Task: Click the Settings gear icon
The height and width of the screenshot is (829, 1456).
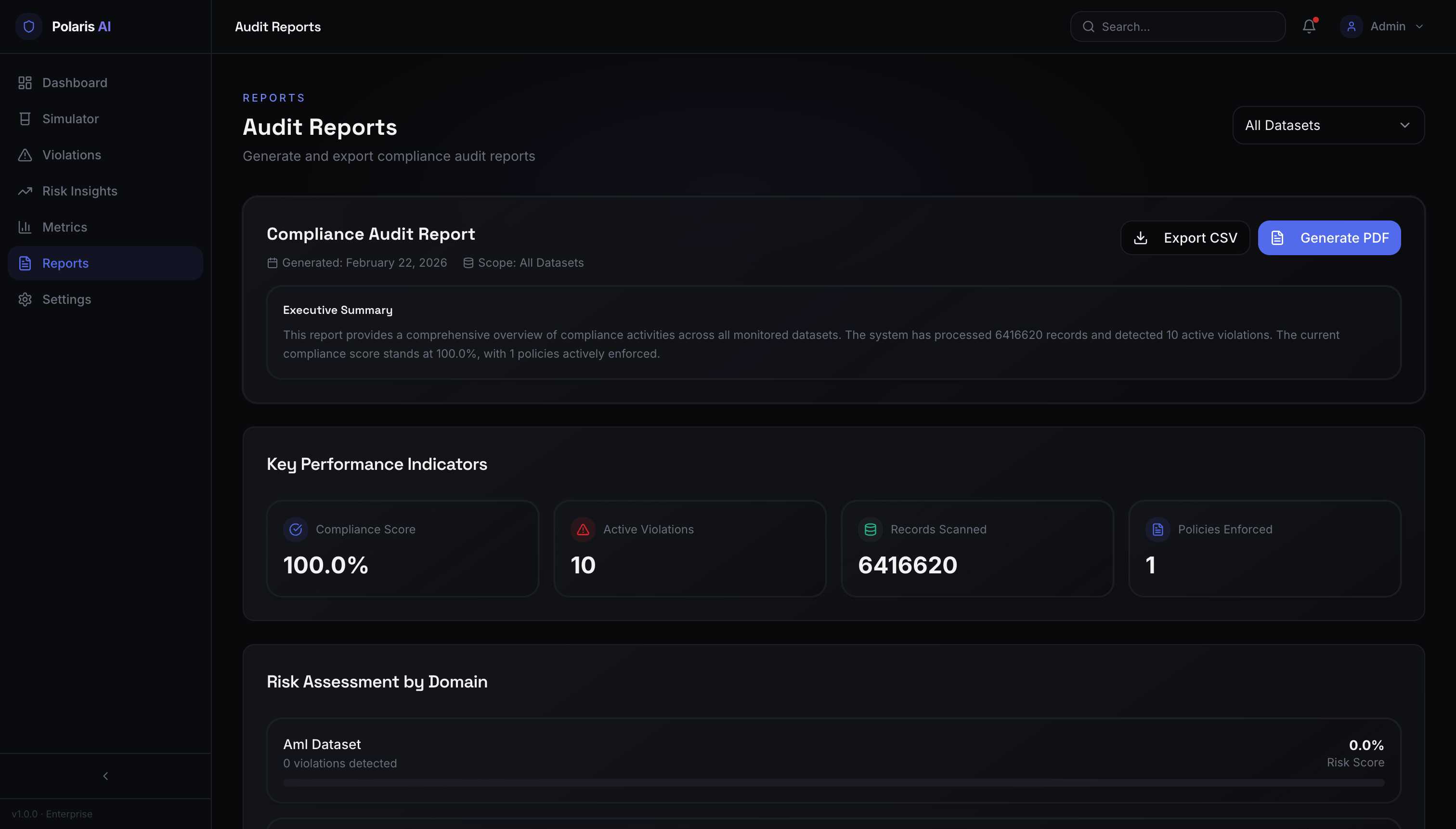Action: click(25, 299)
